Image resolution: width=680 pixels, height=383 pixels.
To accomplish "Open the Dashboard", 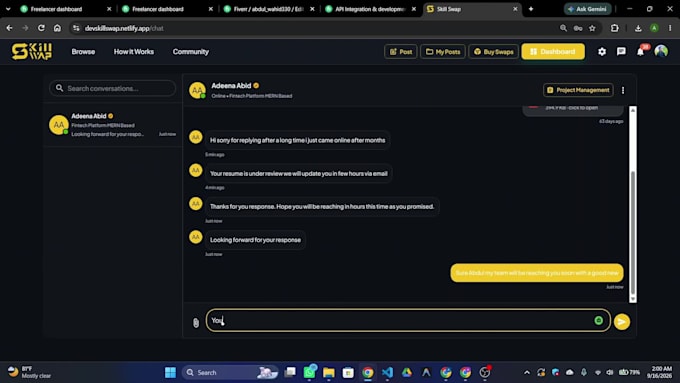I will tap(553, 52).
